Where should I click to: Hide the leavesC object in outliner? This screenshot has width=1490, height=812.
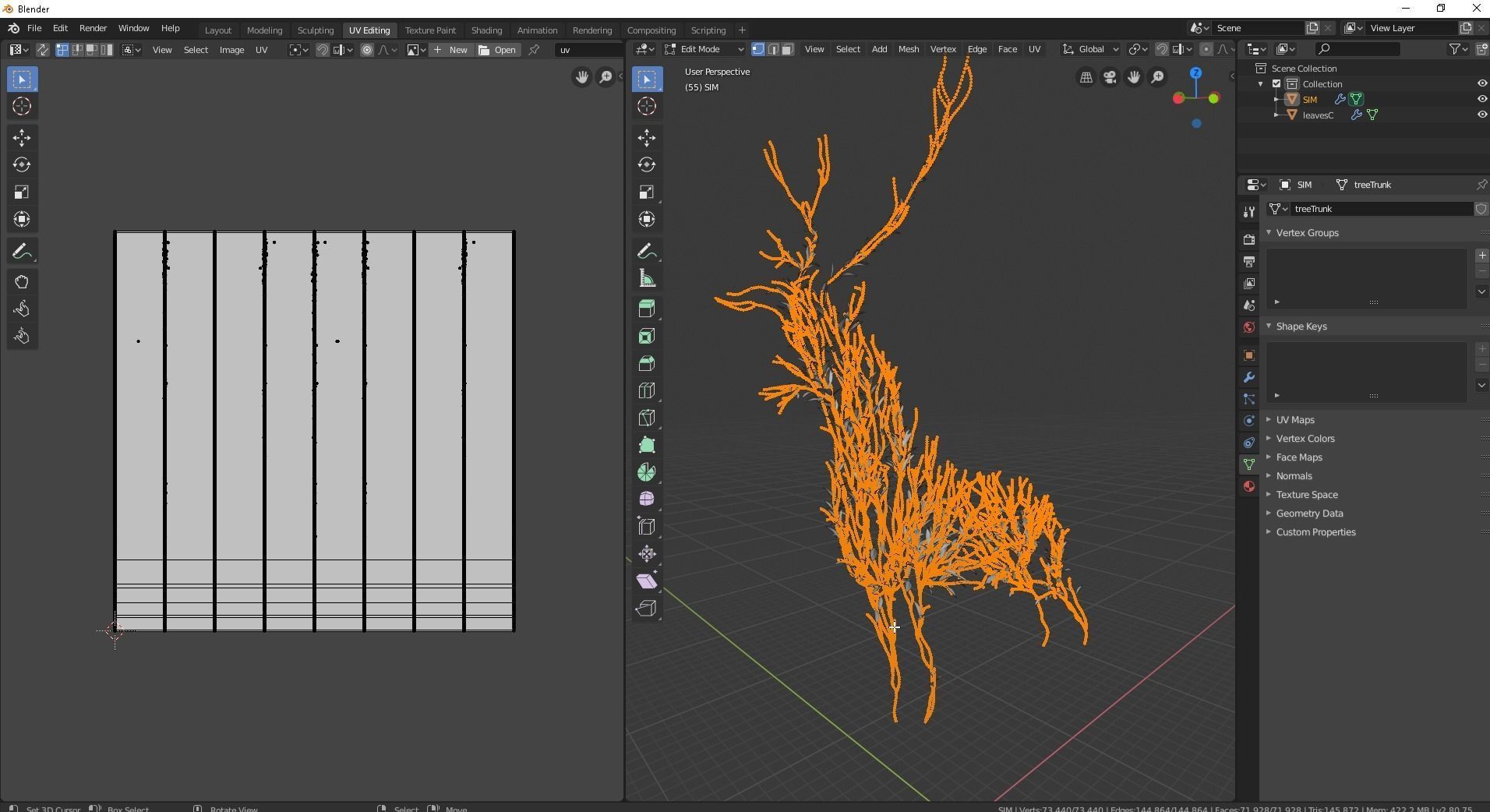tap(1482, 115)
